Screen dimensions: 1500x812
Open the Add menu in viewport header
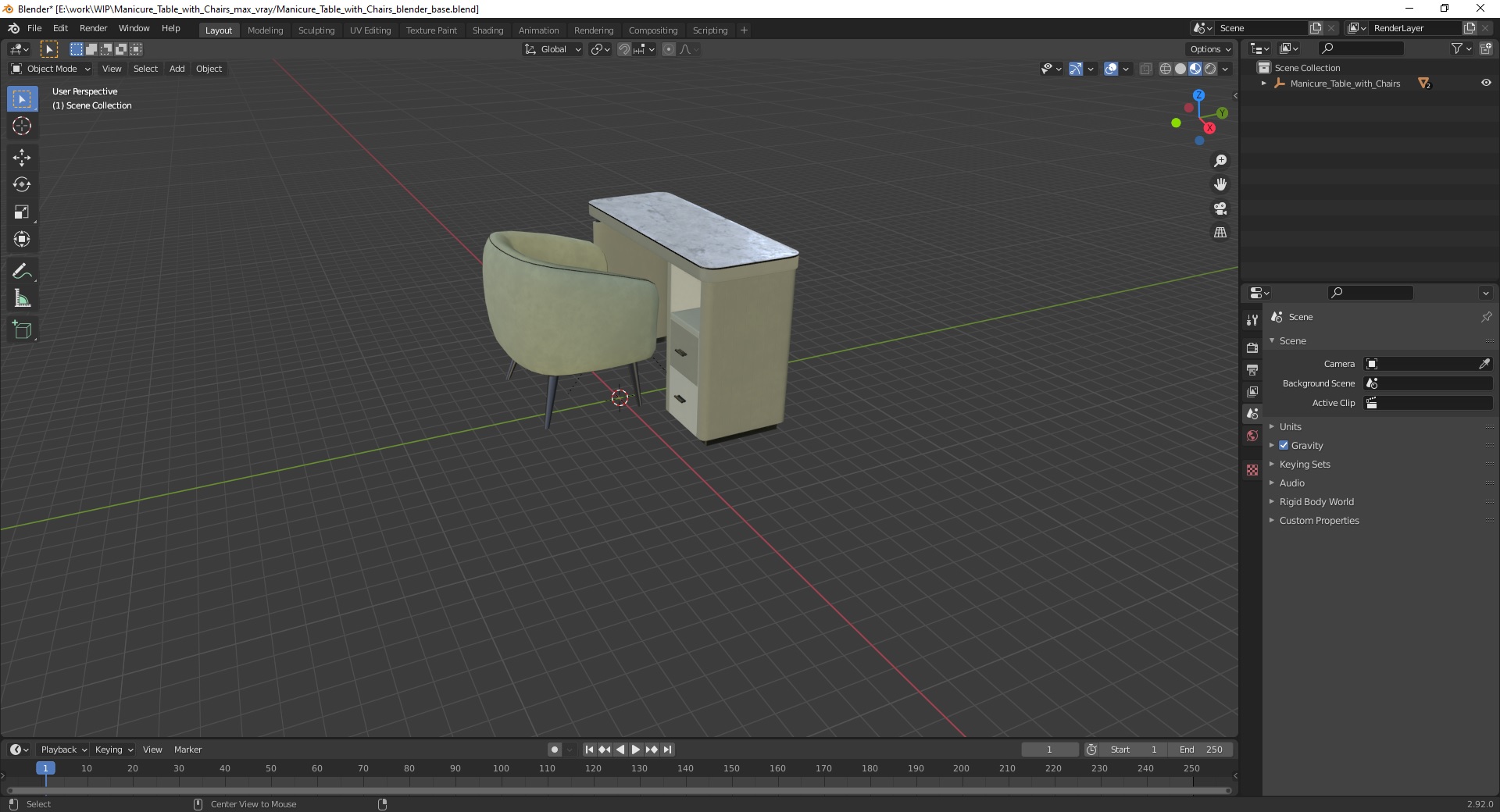(x=177, y=69)
